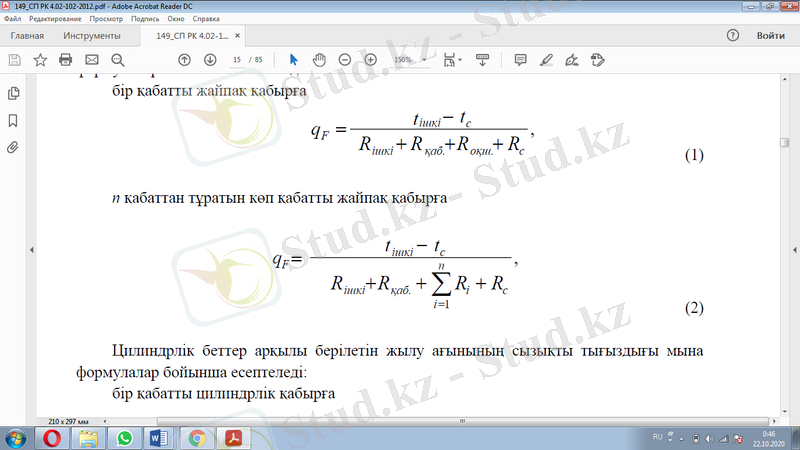The height and width of the screenshot is (450, 800).
Task: Close the 149_СП РК document tab
Action: pyautogui.click(x=237, y=36)
